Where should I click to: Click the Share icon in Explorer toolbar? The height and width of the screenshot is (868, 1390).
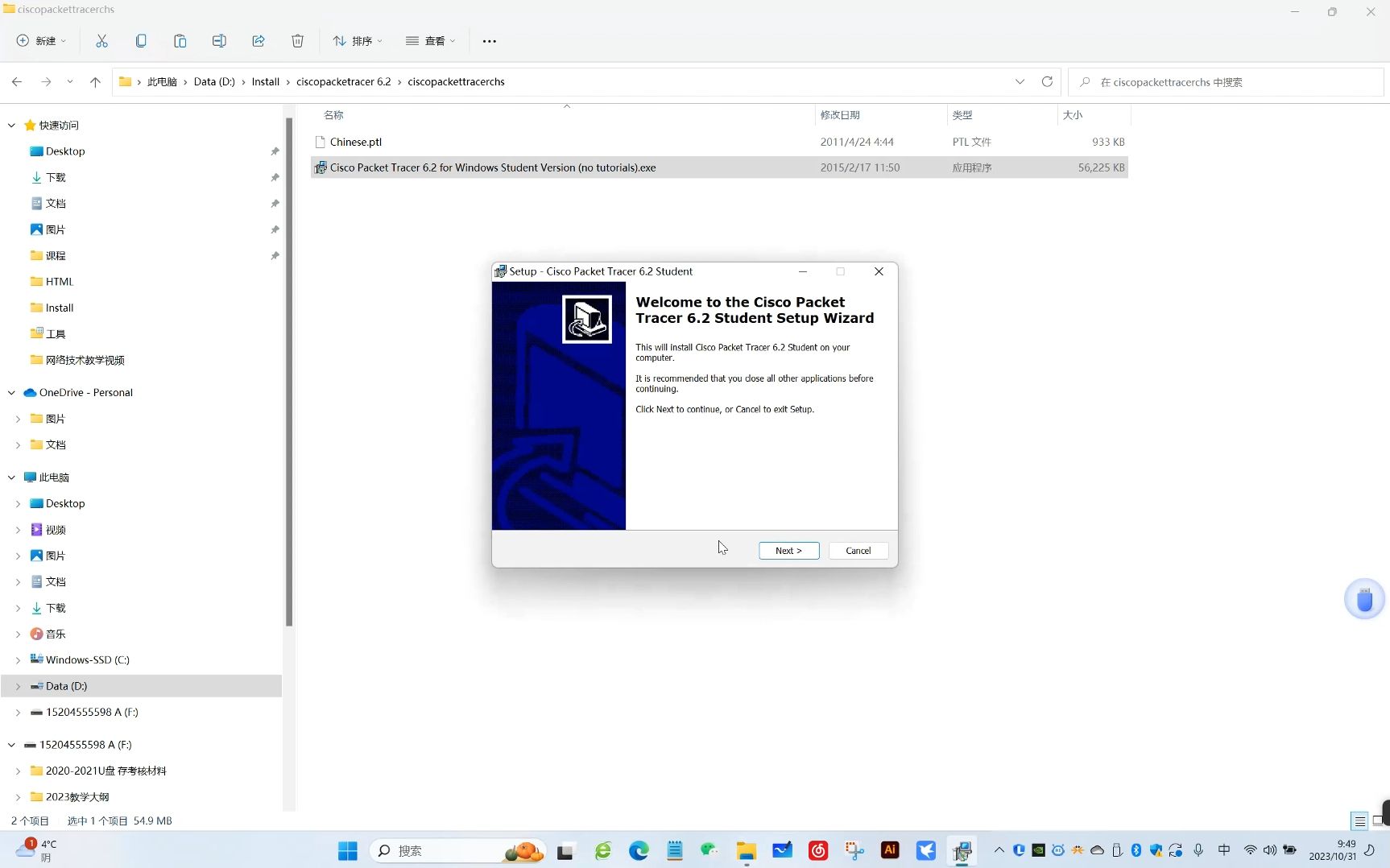(259, 41)
